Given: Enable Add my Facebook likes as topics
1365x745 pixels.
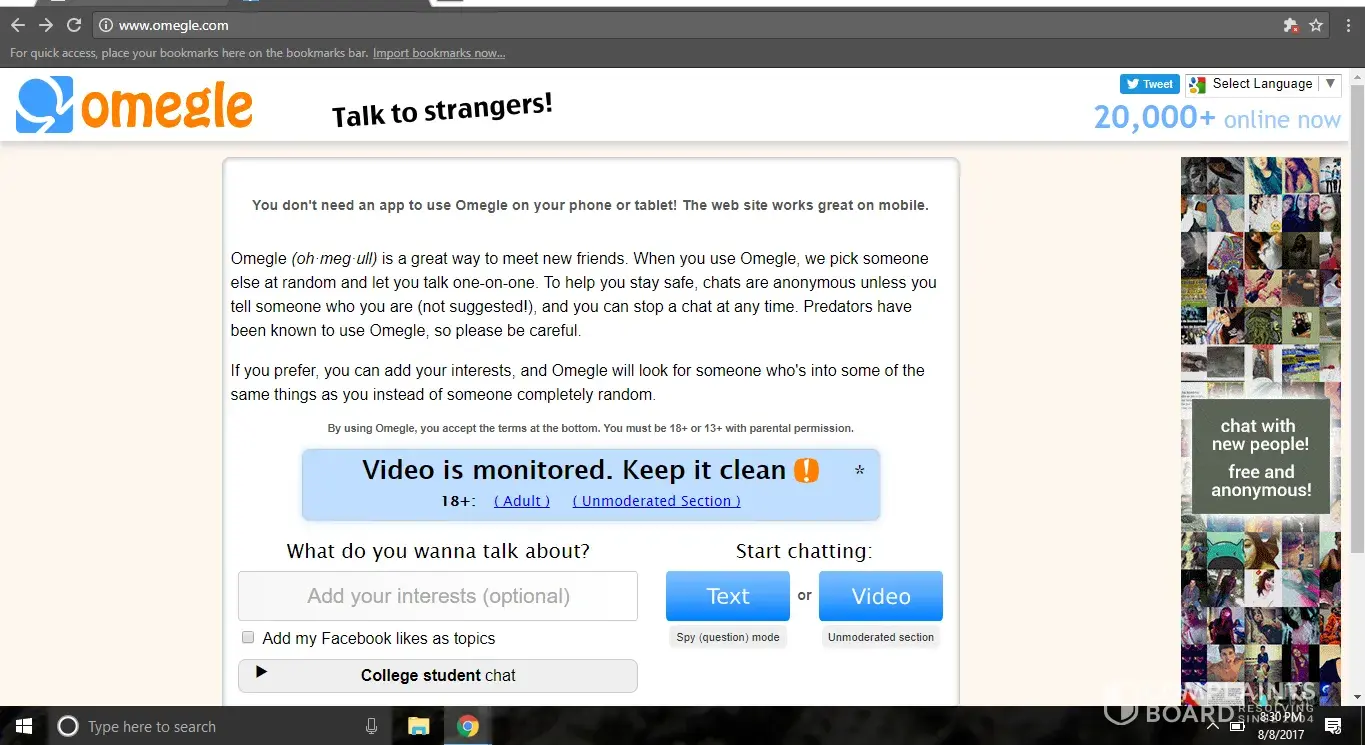Looking at the screenshot, I should [x=248, y=638].
